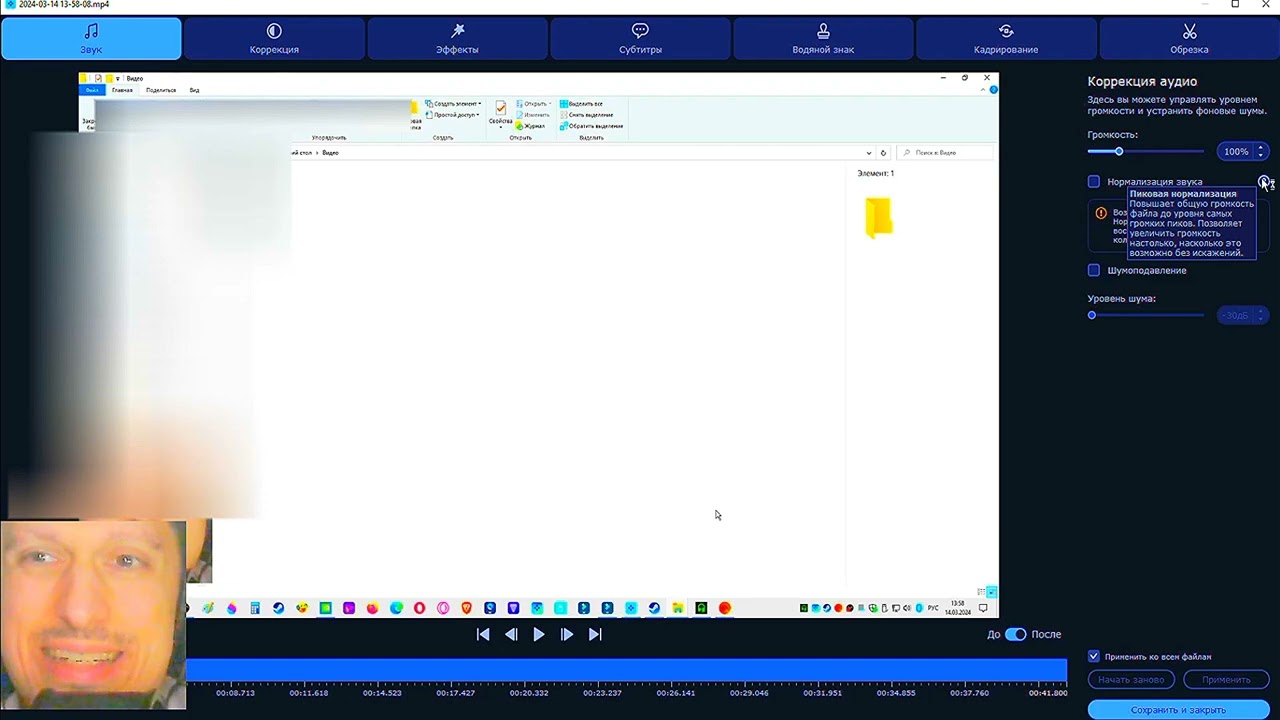Uncheck Применить ко всем файлам
The height and width of the screenshot is (720, 1280).
(x=1094, y=657)
